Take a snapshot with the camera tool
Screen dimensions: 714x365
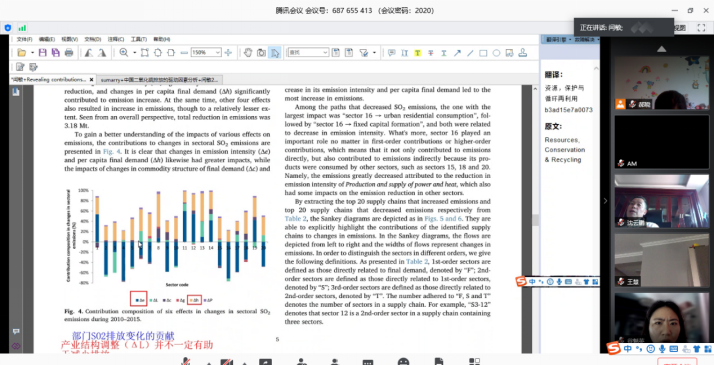pyautogui.click(x=261, y=53)
